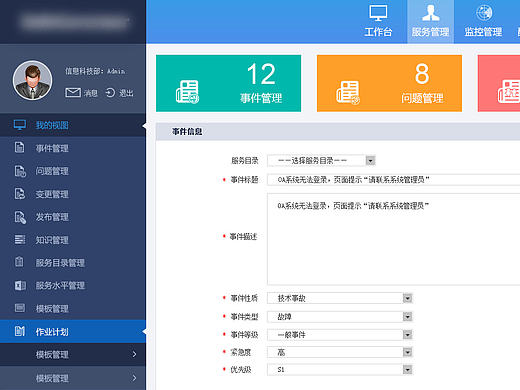
Task: Click the 信息科技部: Admin user text
Action: pos(95,71)
